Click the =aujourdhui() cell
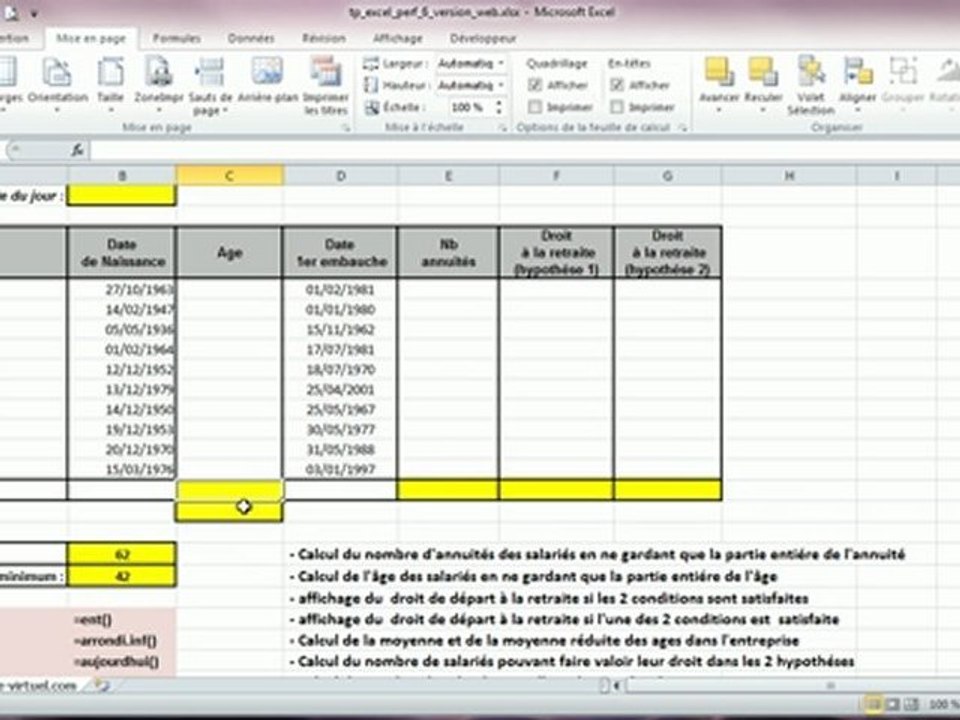This screenshot has width=960, height=720. tap(122, 662)
